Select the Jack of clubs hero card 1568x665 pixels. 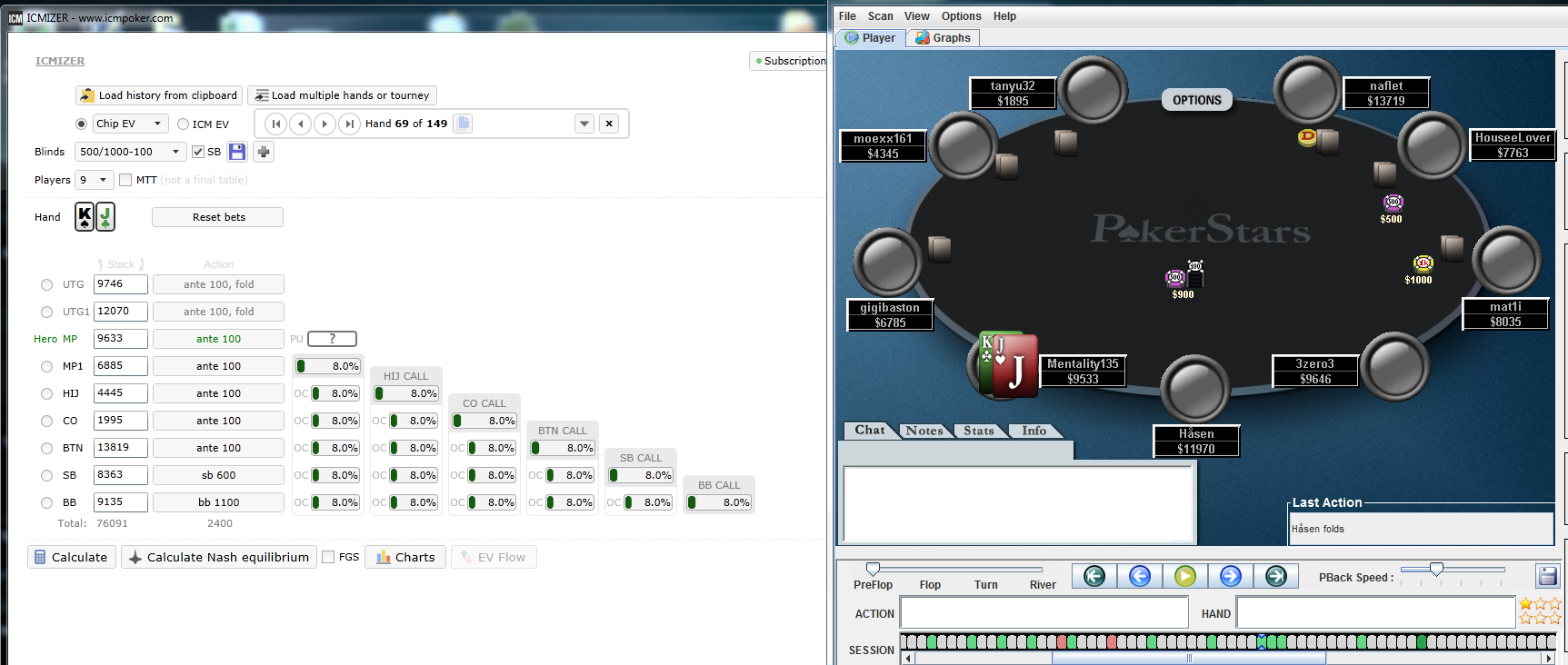(x=105, y=217)
